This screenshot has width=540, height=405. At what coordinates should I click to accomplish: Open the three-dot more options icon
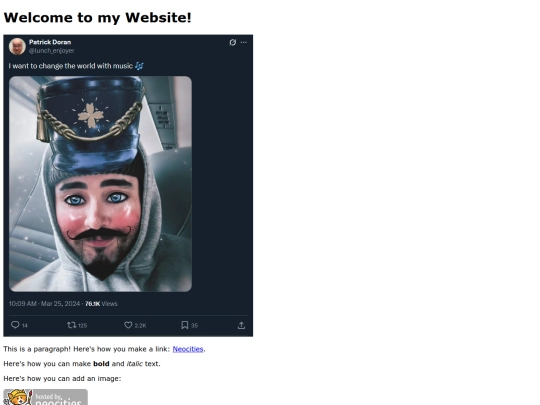pos(243,42)
